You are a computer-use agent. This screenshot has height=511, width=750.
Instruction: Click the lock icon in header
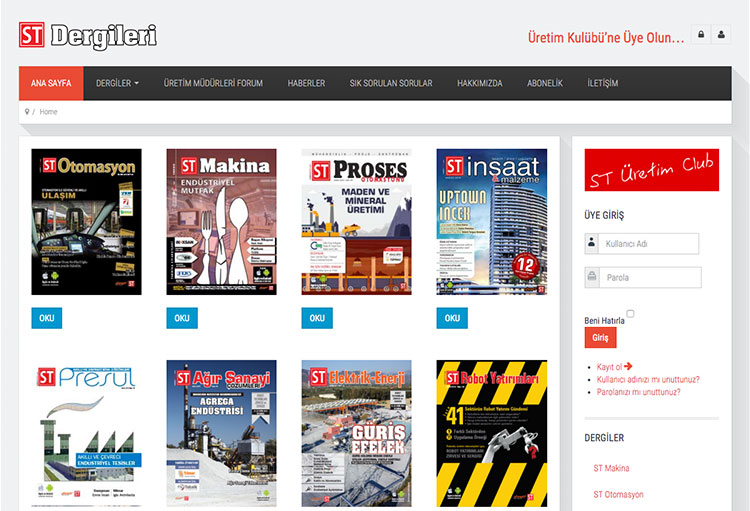point(701,34)
